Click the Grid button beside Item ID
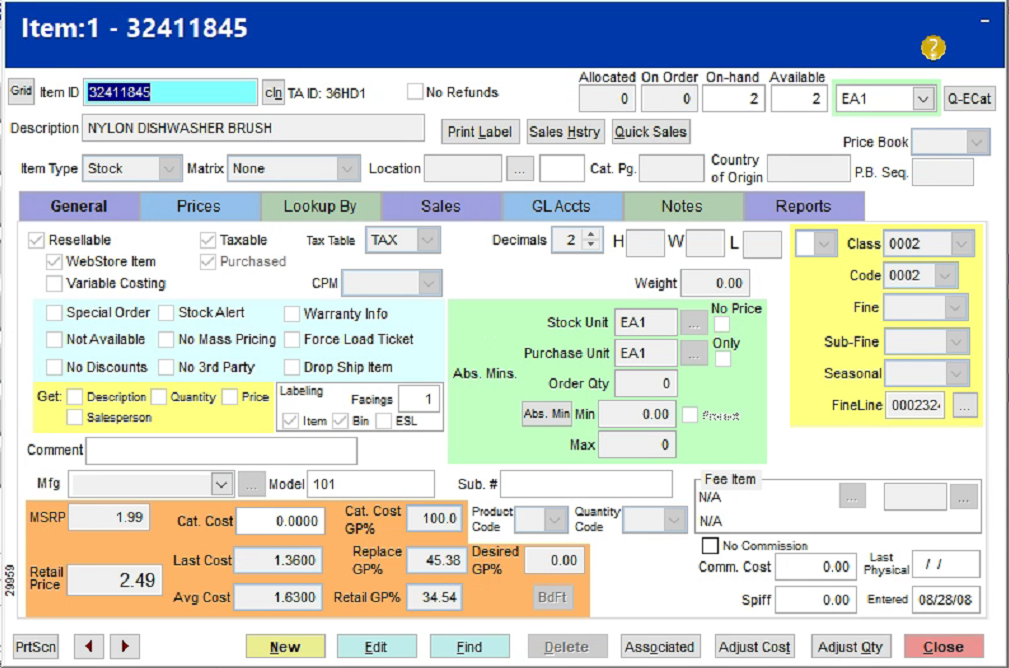The image size is (1009, 668). coord(21,92)
